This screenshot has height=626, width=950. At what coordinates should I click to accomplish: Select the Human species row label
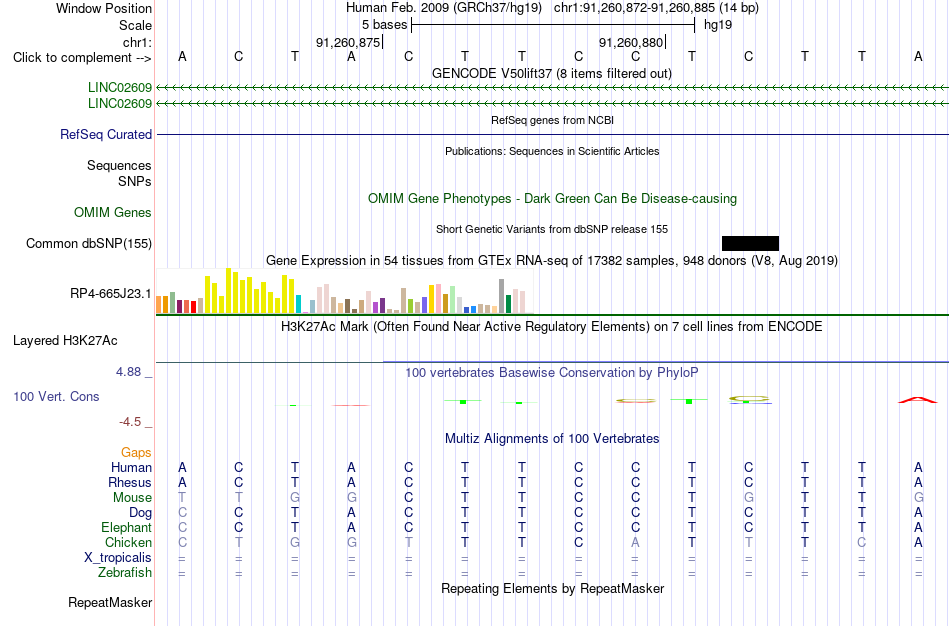pos(131,467)
